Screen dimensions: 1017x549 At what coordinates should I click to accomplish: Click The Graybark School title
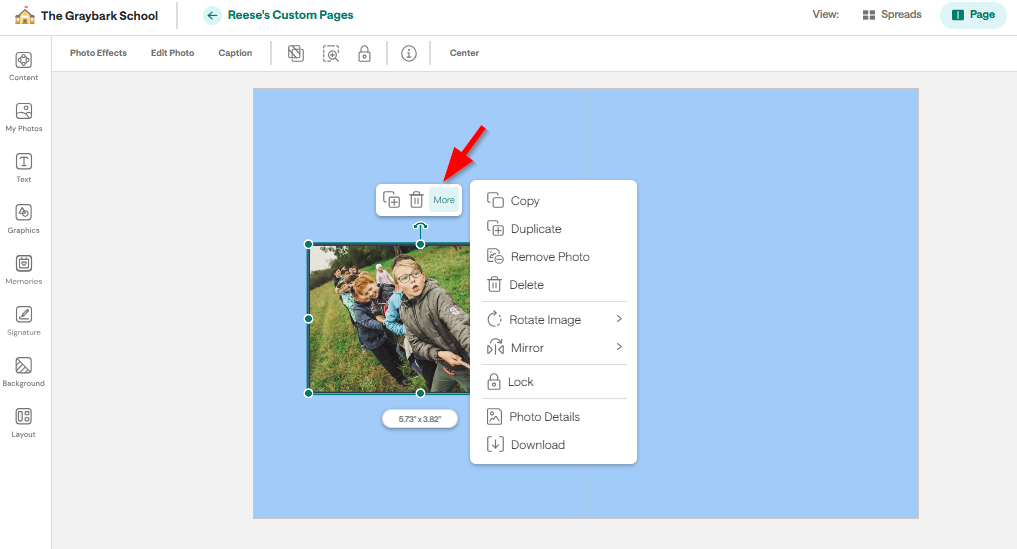click(x=99, y=16)
